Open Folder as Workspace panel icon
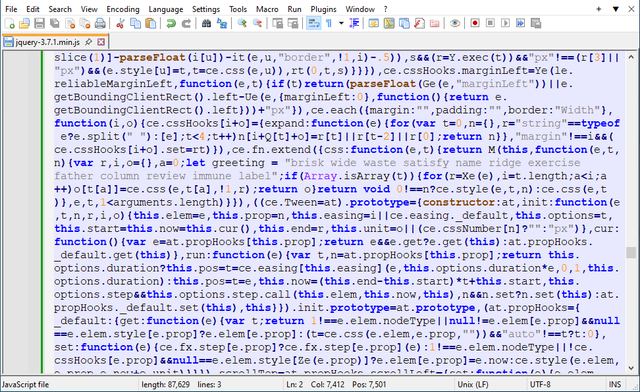This screenshot has width=640, height=392. pos(434,23)
